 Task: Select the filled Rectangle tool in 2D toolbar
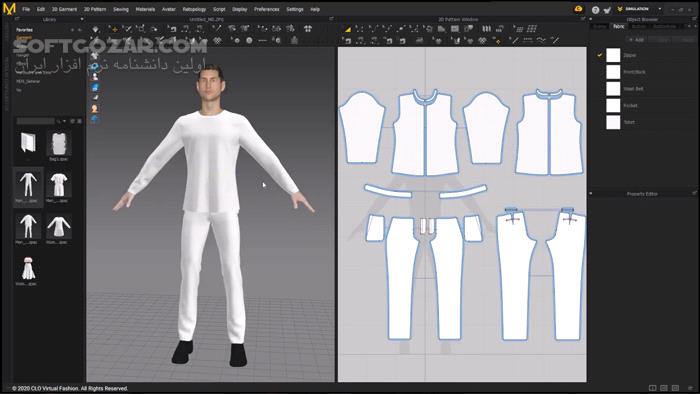pos(454,29)
